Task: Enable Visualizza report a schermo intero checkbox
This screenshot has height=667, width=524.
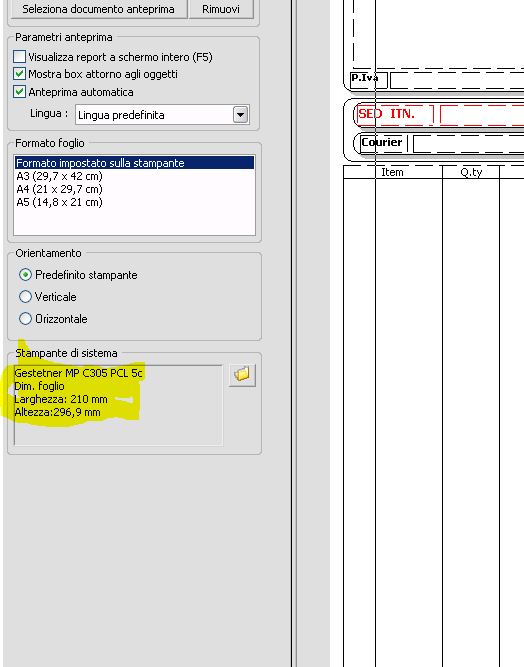Action: point(19,57)
